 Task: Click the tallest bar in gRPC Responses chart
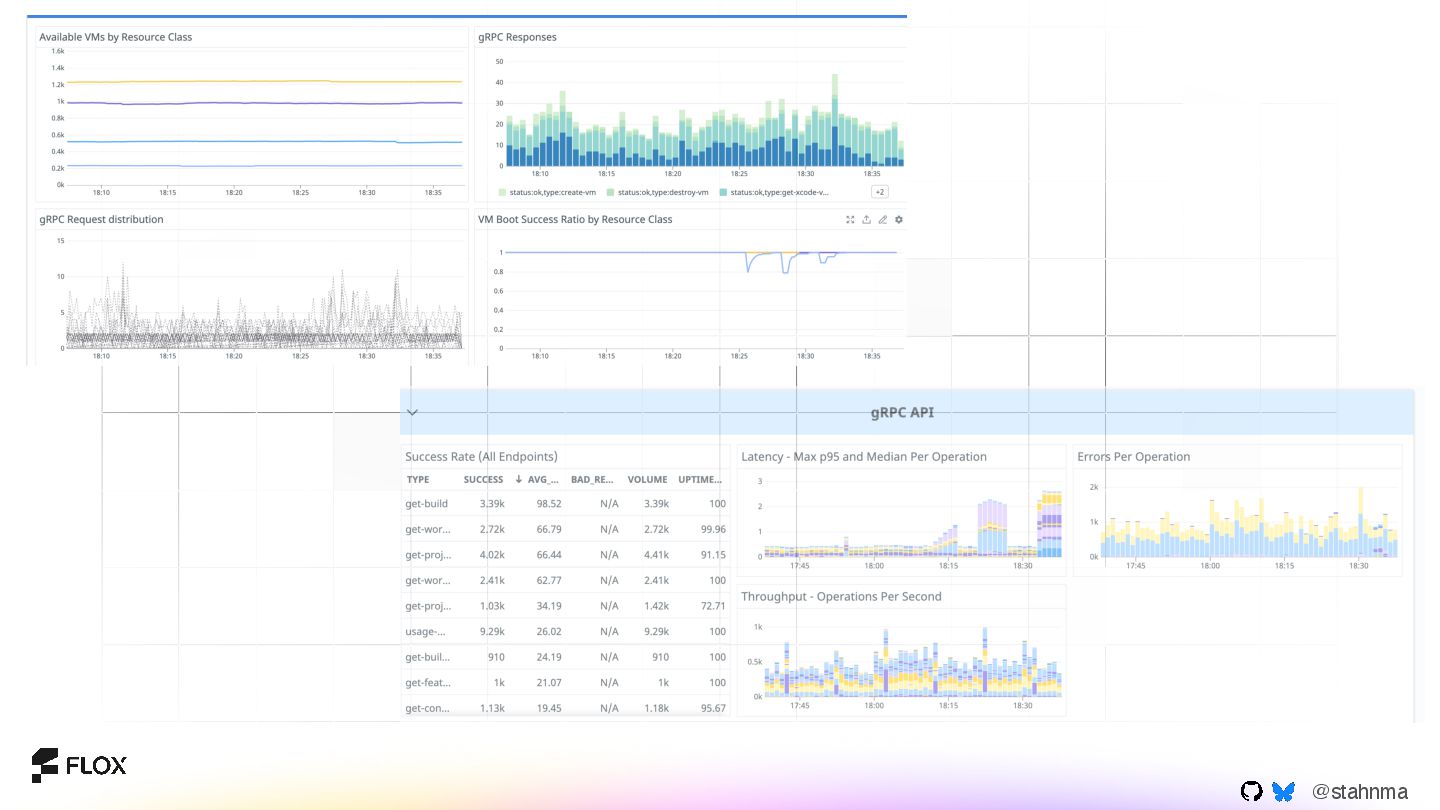(834, 120)
